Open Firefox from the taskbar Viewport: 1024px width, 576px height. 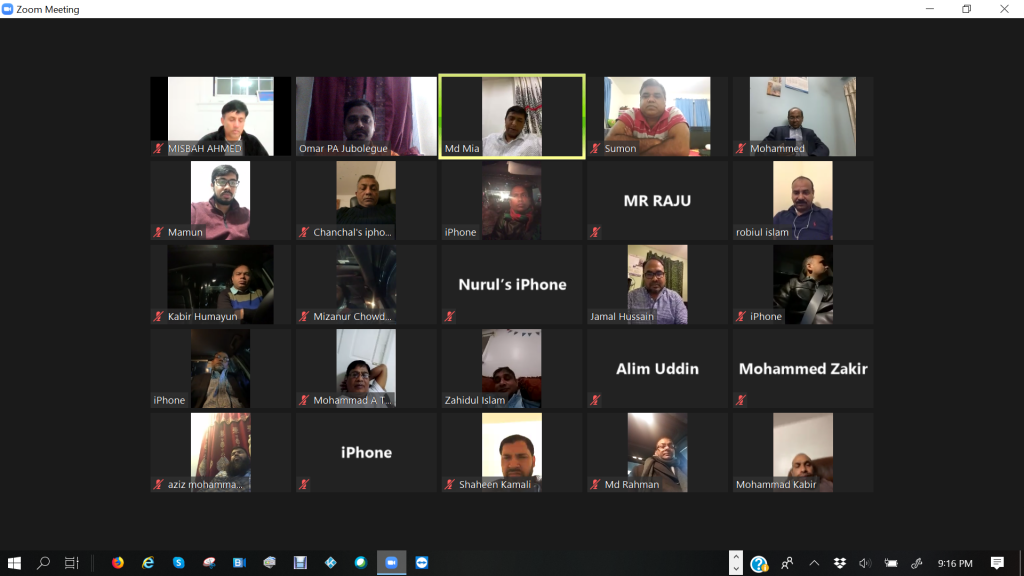(118, 563)
